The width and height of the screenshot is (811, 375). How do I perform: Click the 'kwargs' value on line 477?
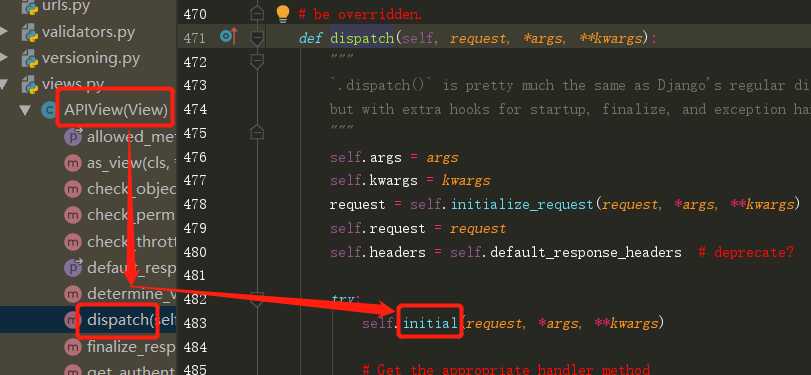pos(466,181)
